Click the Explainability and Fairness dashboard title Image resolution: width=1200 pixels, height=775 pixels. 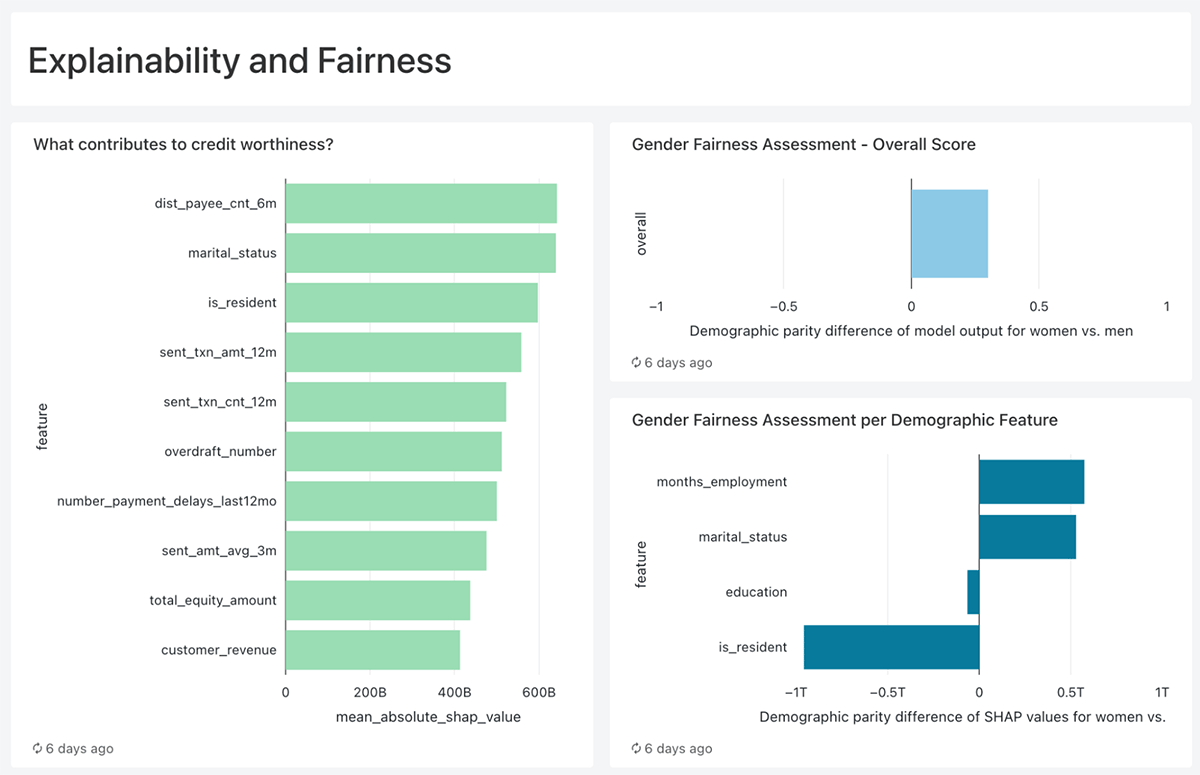240,61
